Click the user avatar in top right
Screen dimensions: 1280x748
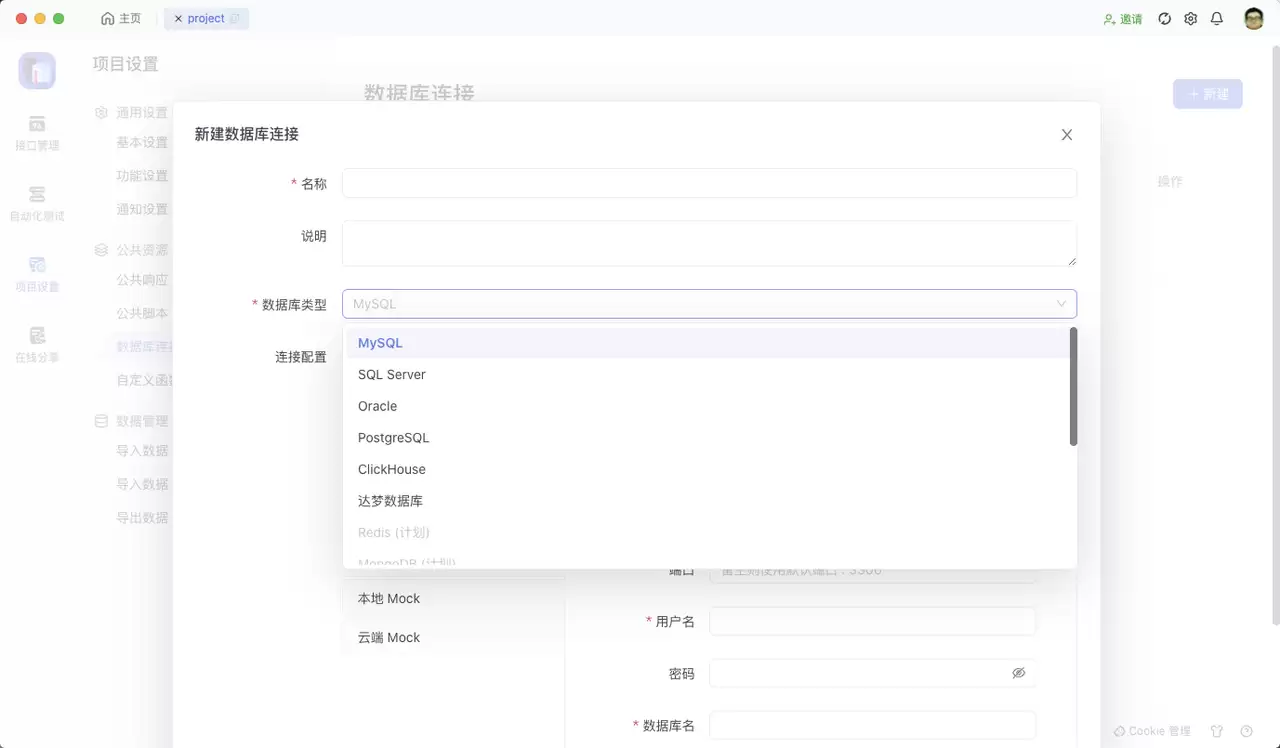(x=1254, y=19)
